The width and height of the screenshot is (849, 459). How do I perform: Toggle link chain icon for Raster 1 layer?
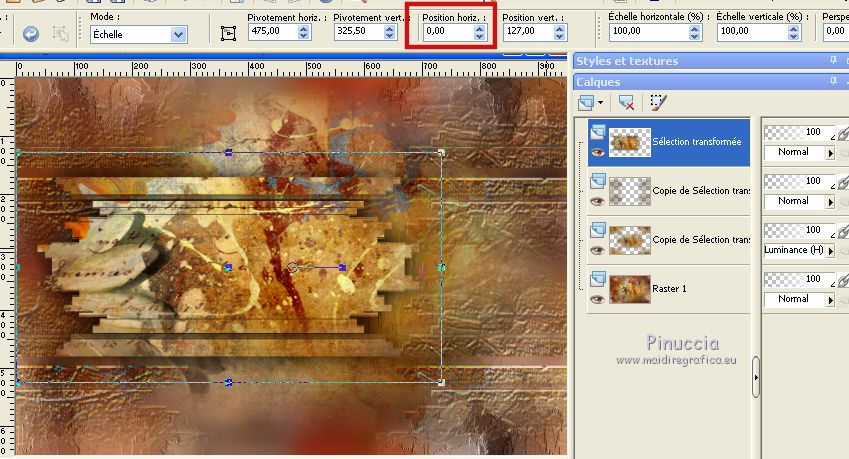843,280
